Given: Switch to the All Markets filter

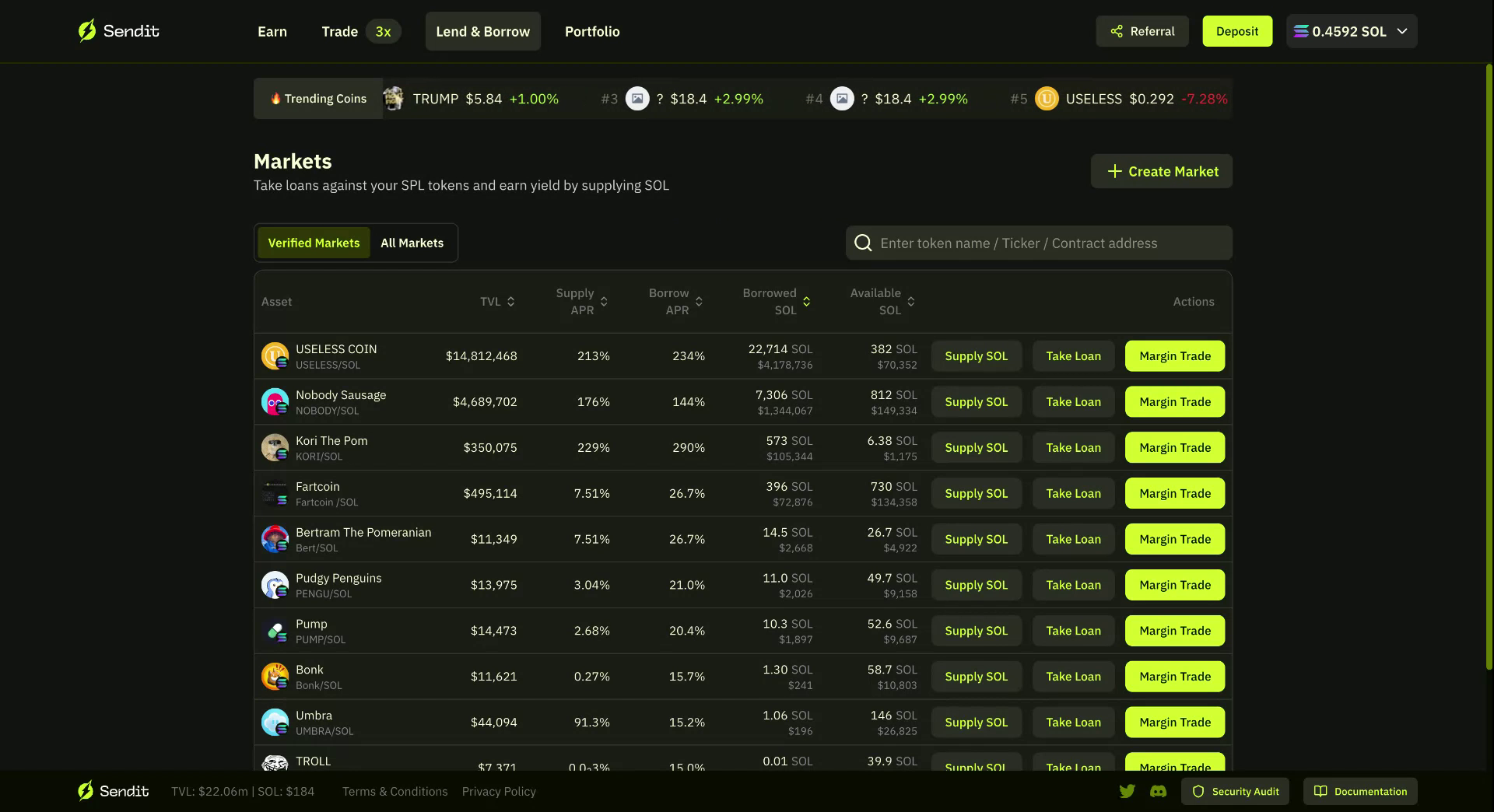Looking at the screenshot, I should coord(412,243).
